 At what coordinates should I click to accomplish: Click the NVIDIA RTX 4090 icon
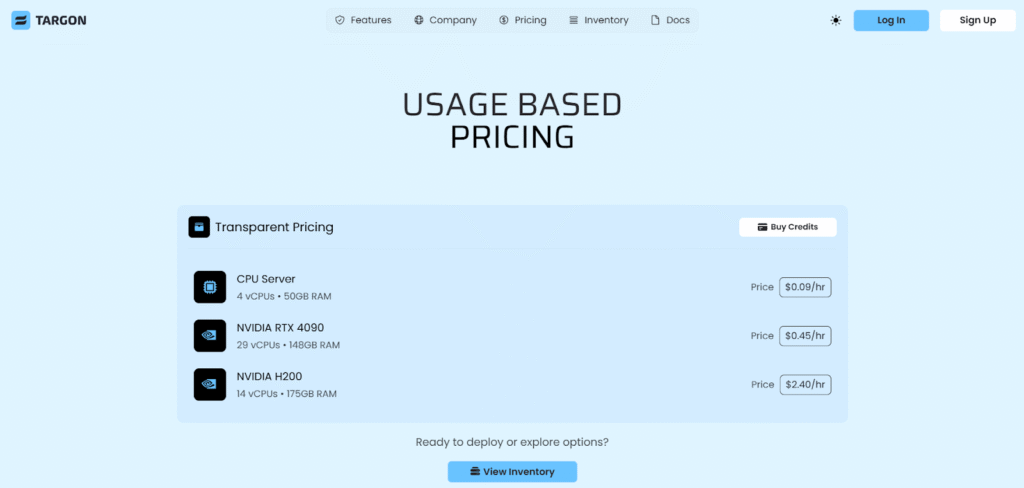210,336
